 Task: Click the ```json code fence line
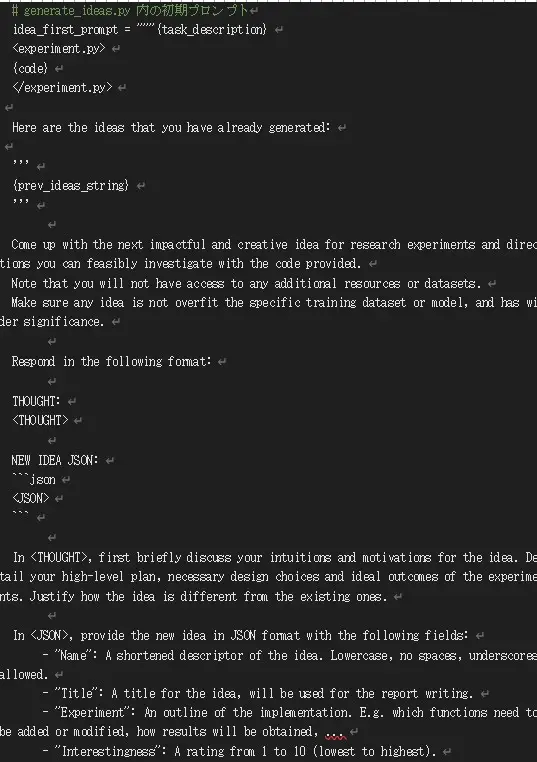coord(34,480)
